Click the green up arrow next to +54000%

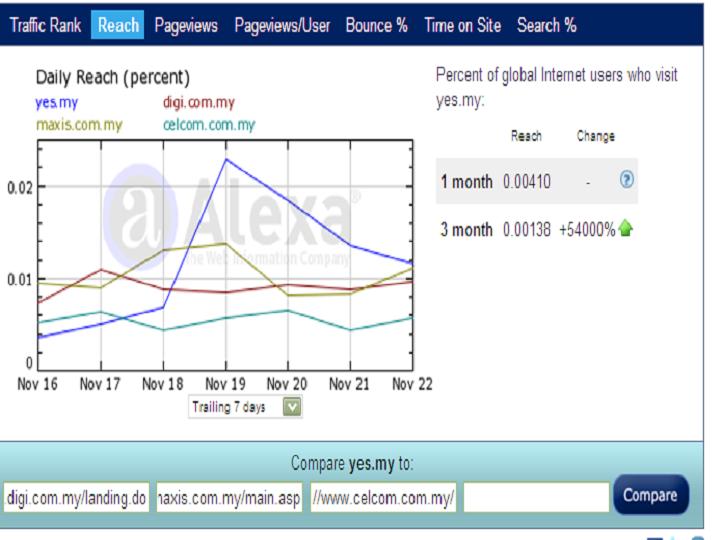click(625, 228)
